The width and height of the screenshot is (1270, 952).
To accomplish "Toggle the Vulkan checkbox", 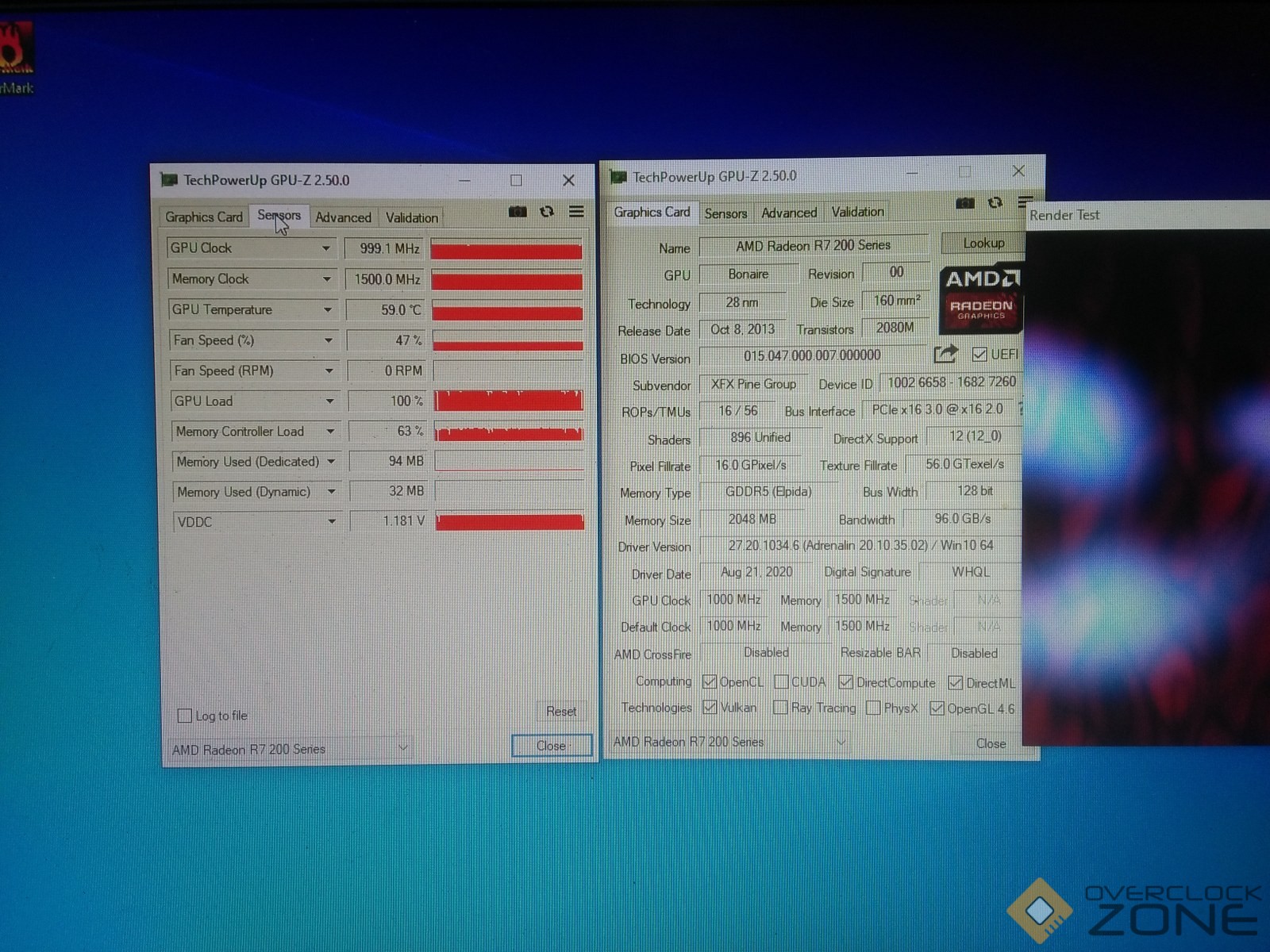I will click(710, 707).
